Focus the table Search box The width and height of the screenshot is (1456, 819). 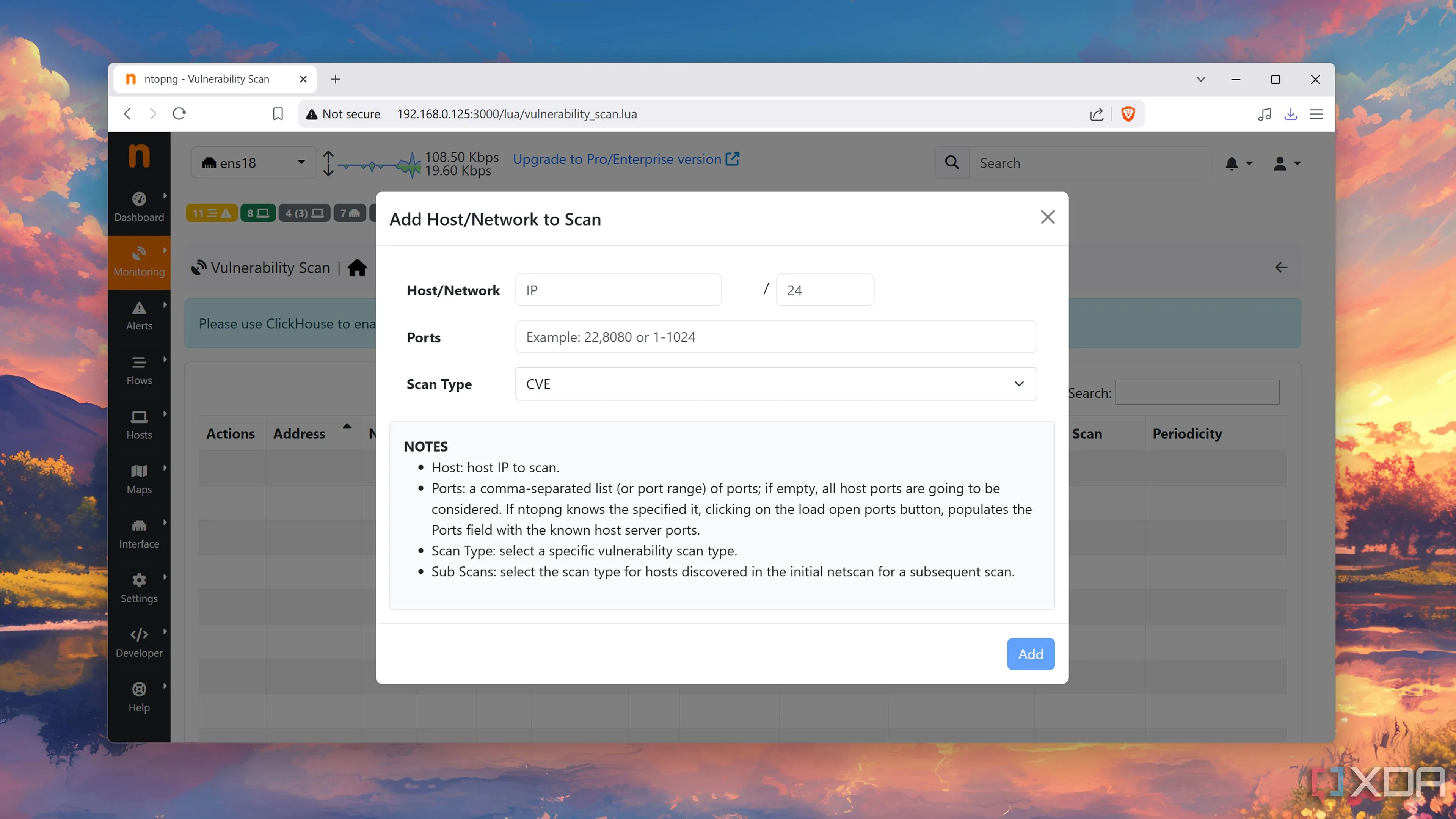click(x=1197, y=392)
